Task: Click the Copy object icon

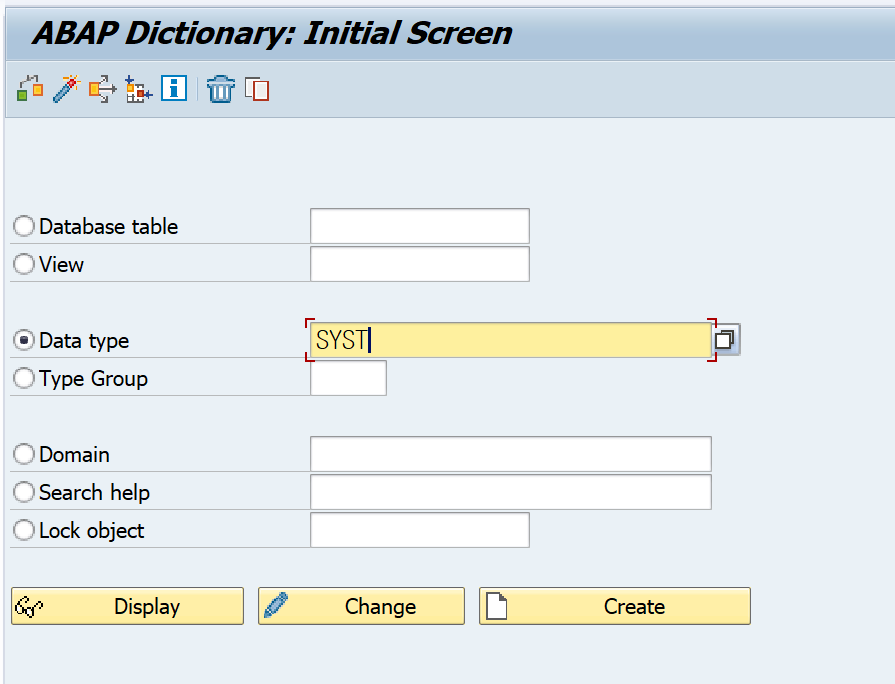Action: pos(257,88)
